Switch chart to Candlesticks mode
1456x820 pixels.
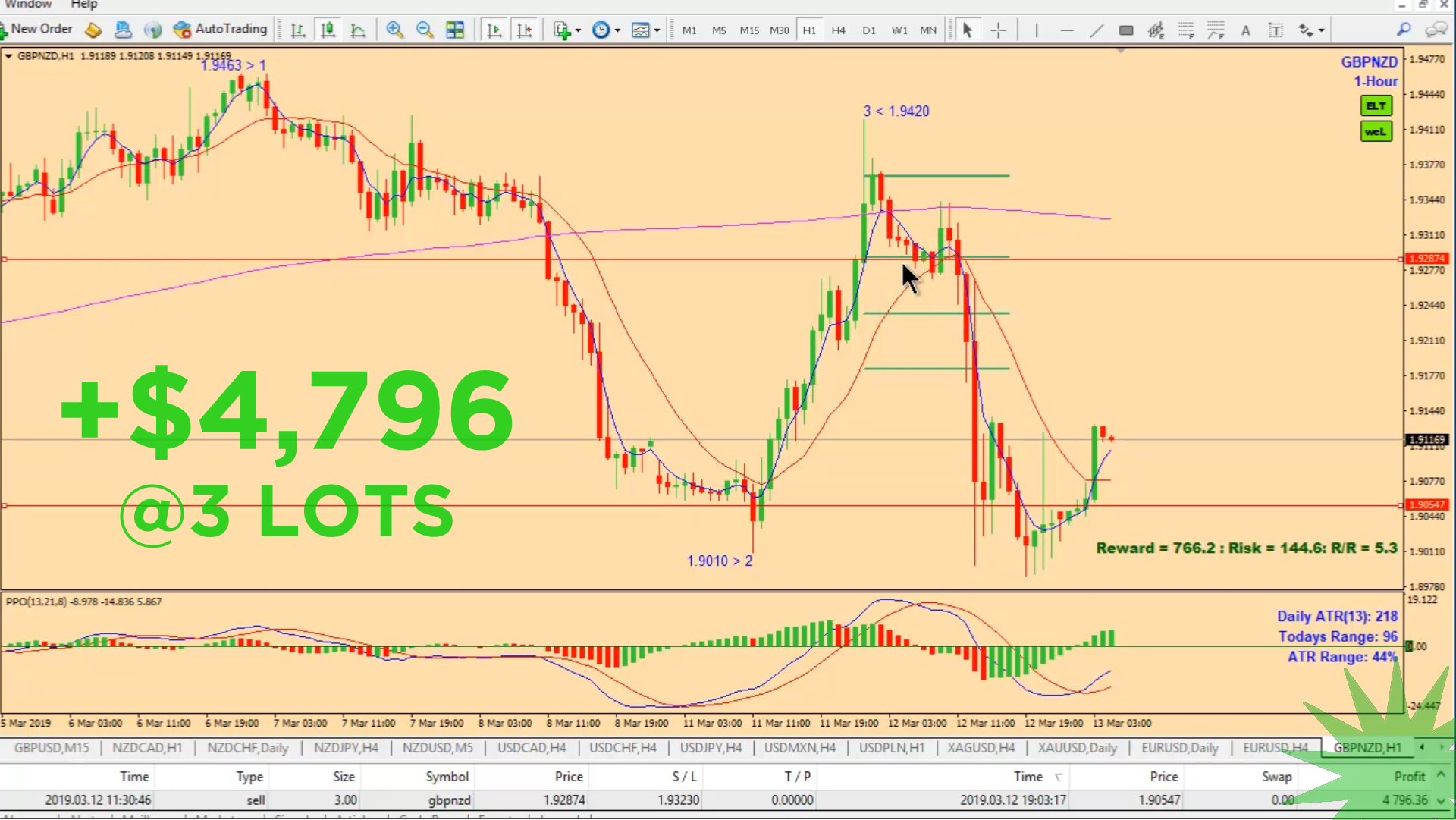[328, 30]
